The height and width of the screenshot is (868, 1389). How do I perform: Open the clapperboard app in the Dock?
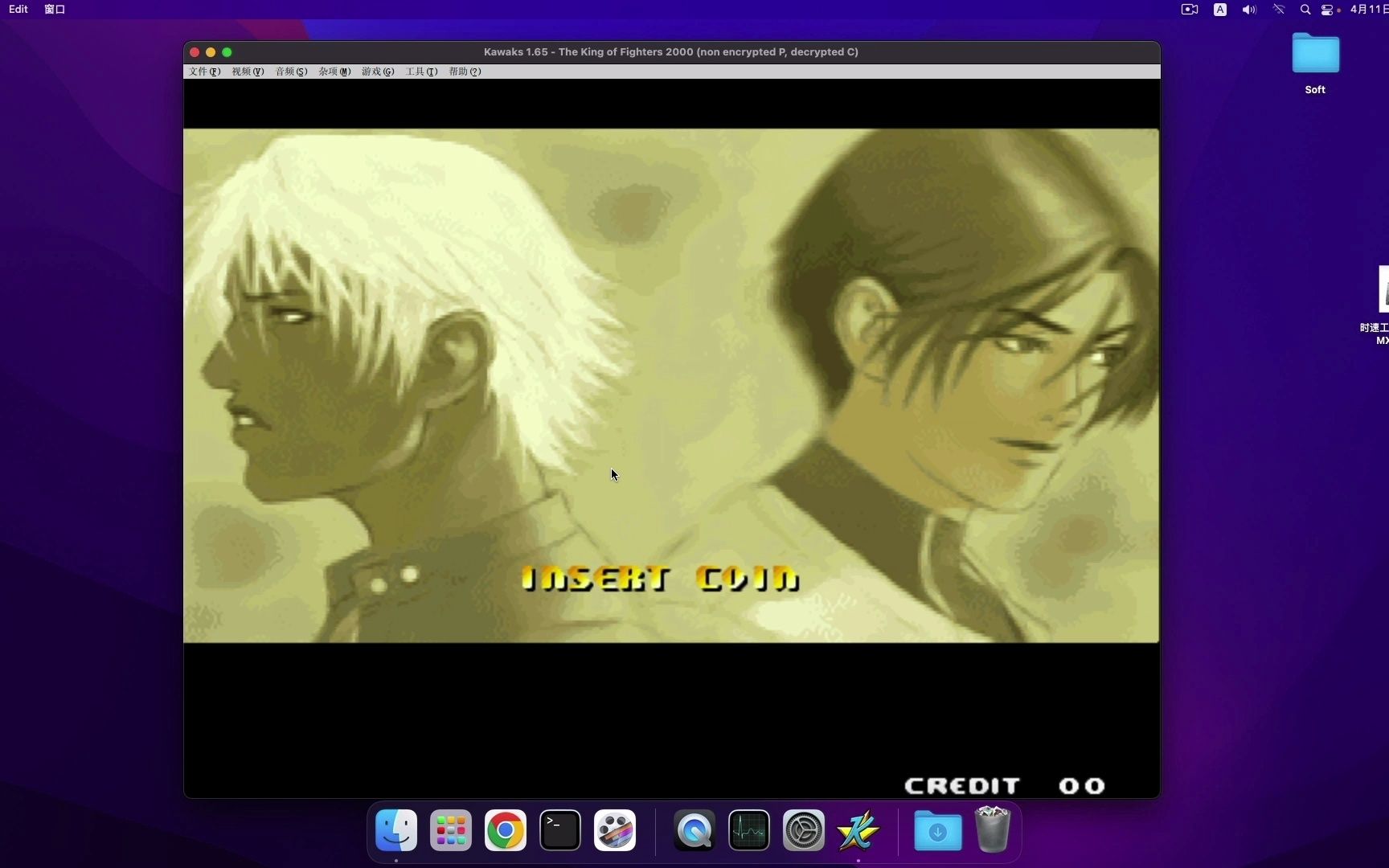coord(615,830)
